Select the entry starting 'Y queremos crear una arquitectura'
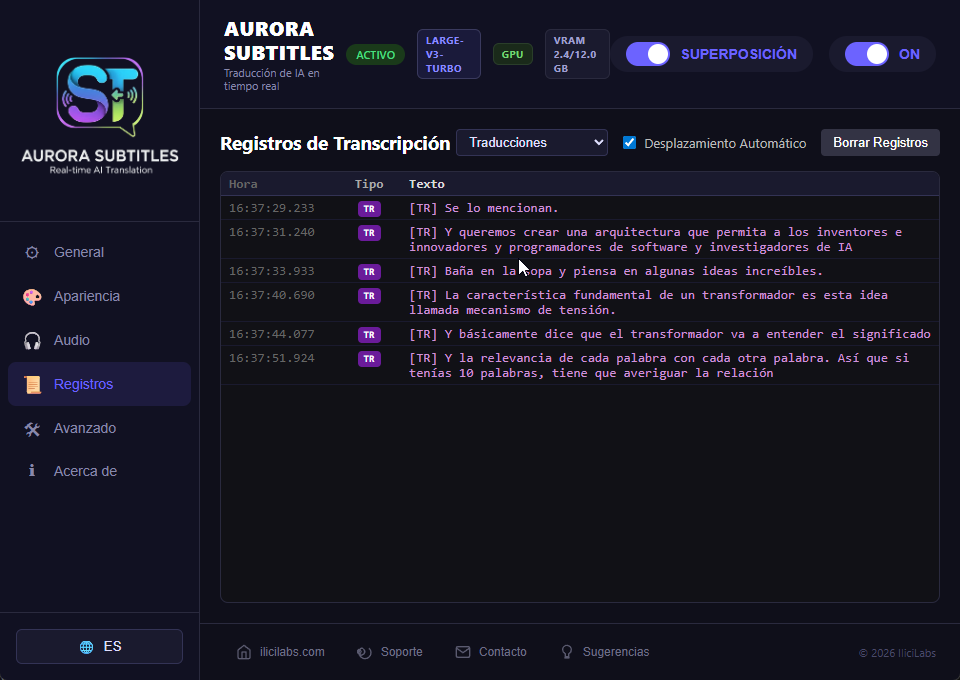 655,239
